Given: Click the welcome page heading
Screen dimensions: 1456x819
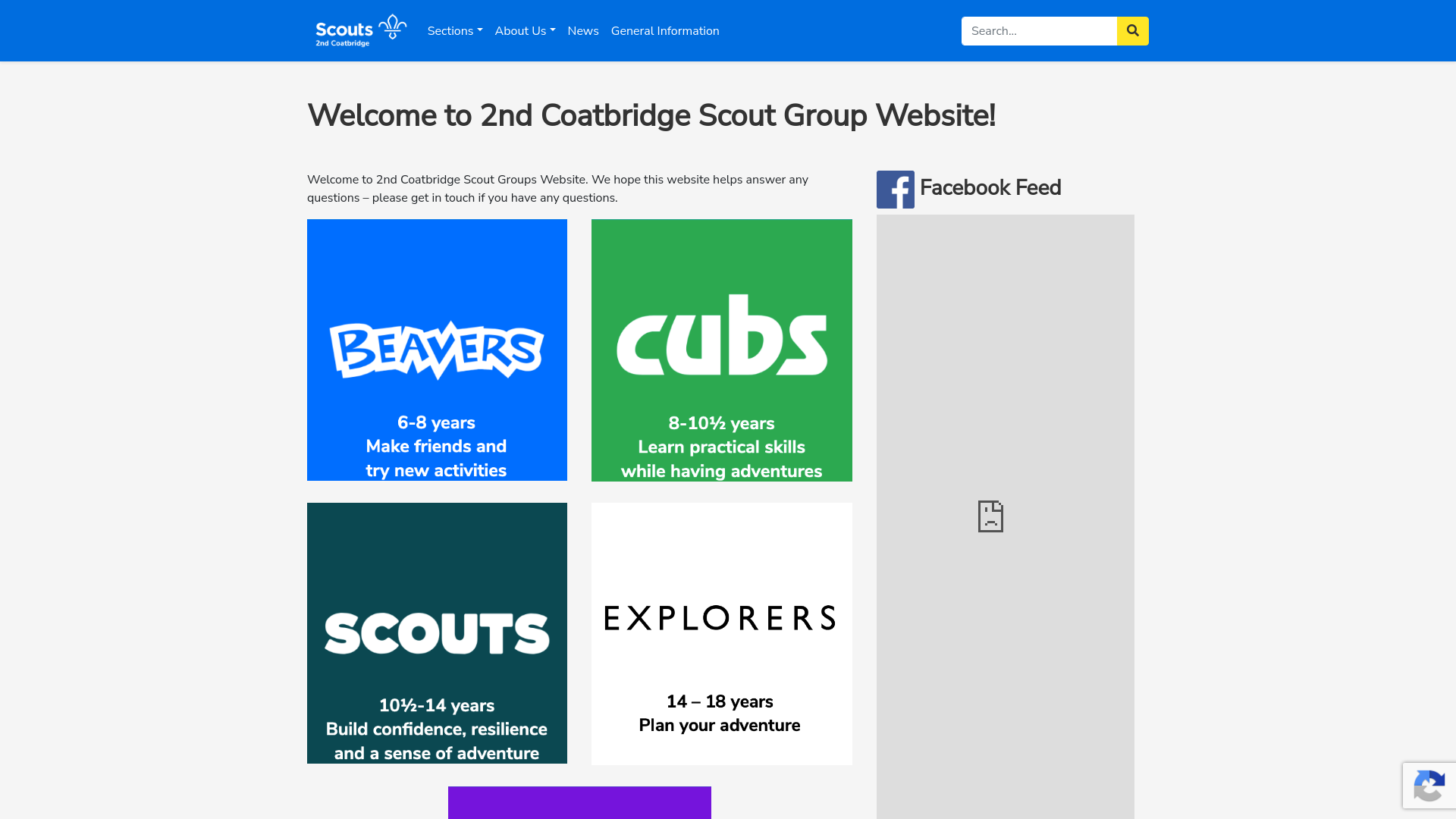Looking at the screenshot, I should 651,115.
